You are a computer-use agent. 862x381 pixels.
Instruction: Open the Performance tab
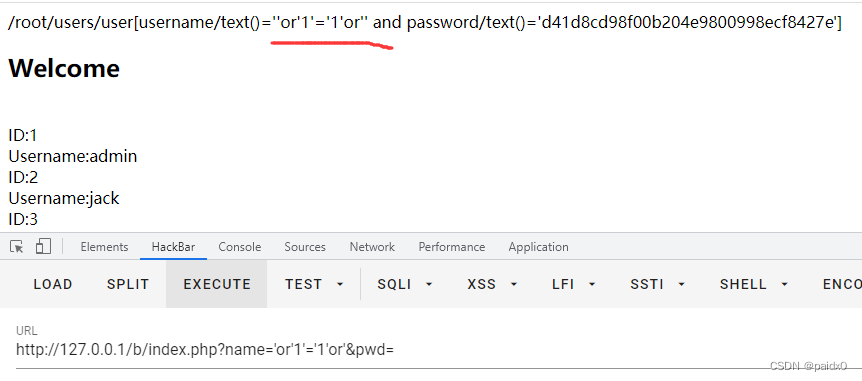(x=451, y=247)
